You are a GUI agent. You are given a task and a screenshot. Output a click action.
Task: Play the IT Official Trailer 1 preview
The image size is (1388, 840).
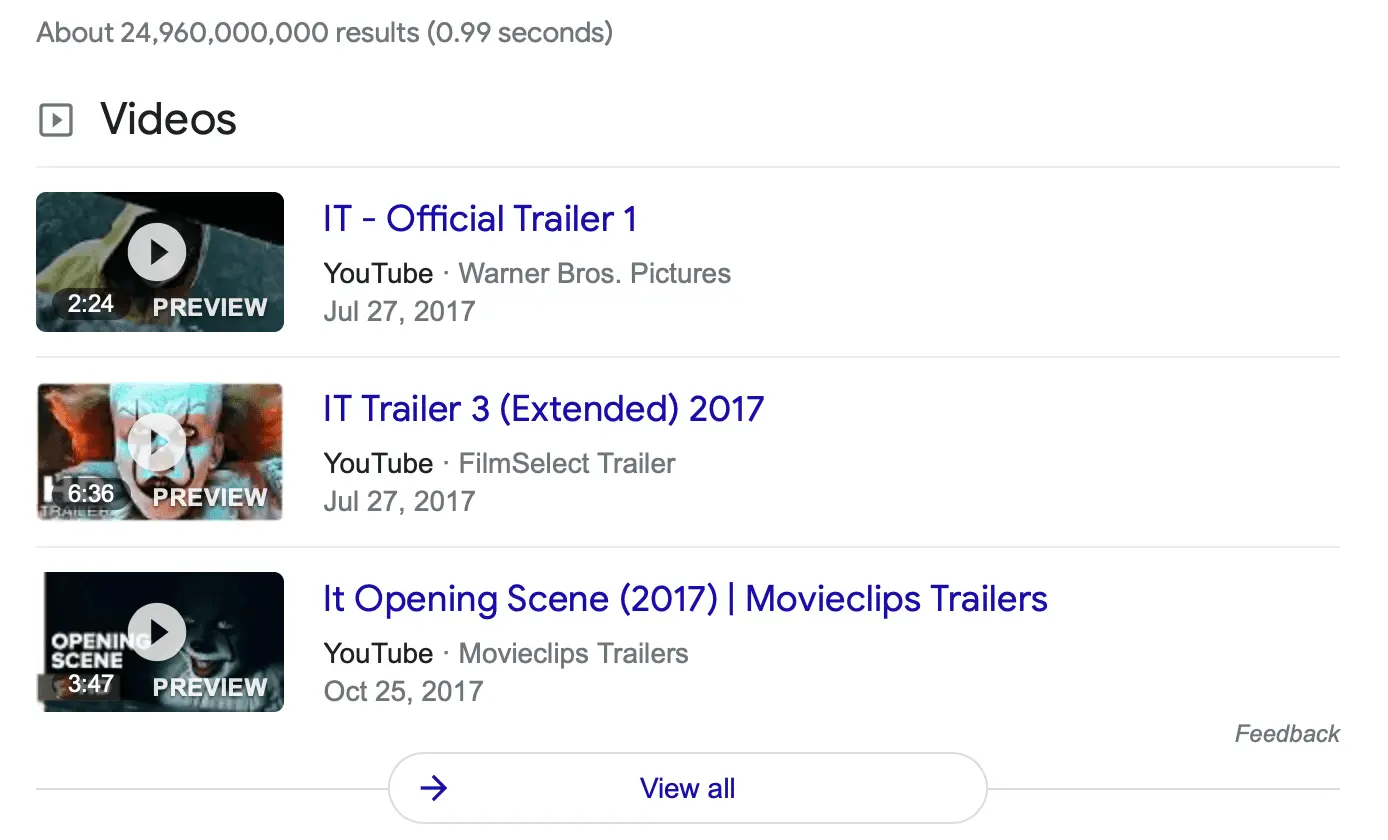(157, 252)
